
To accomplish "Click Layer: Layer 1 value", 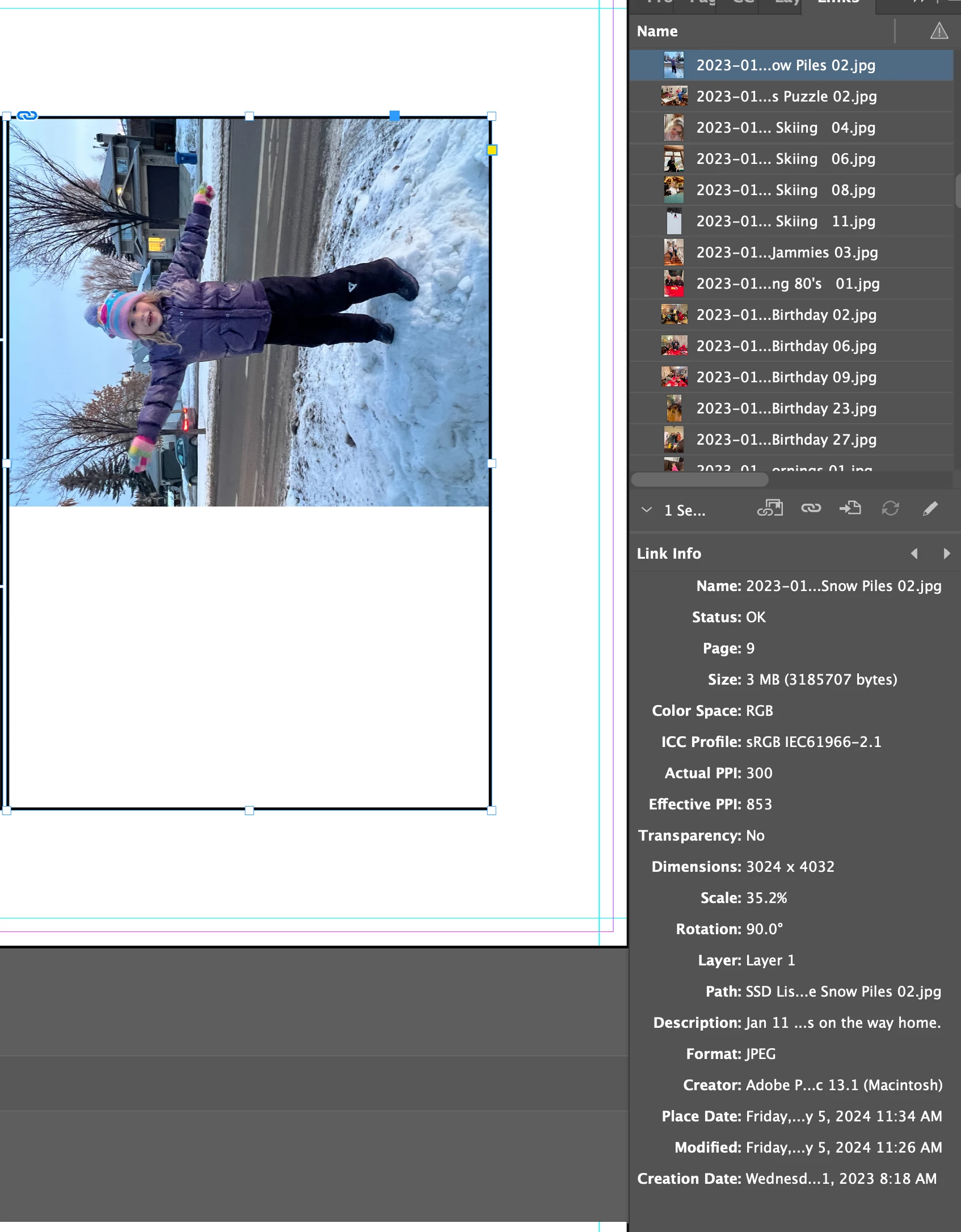I will point(770,960).
